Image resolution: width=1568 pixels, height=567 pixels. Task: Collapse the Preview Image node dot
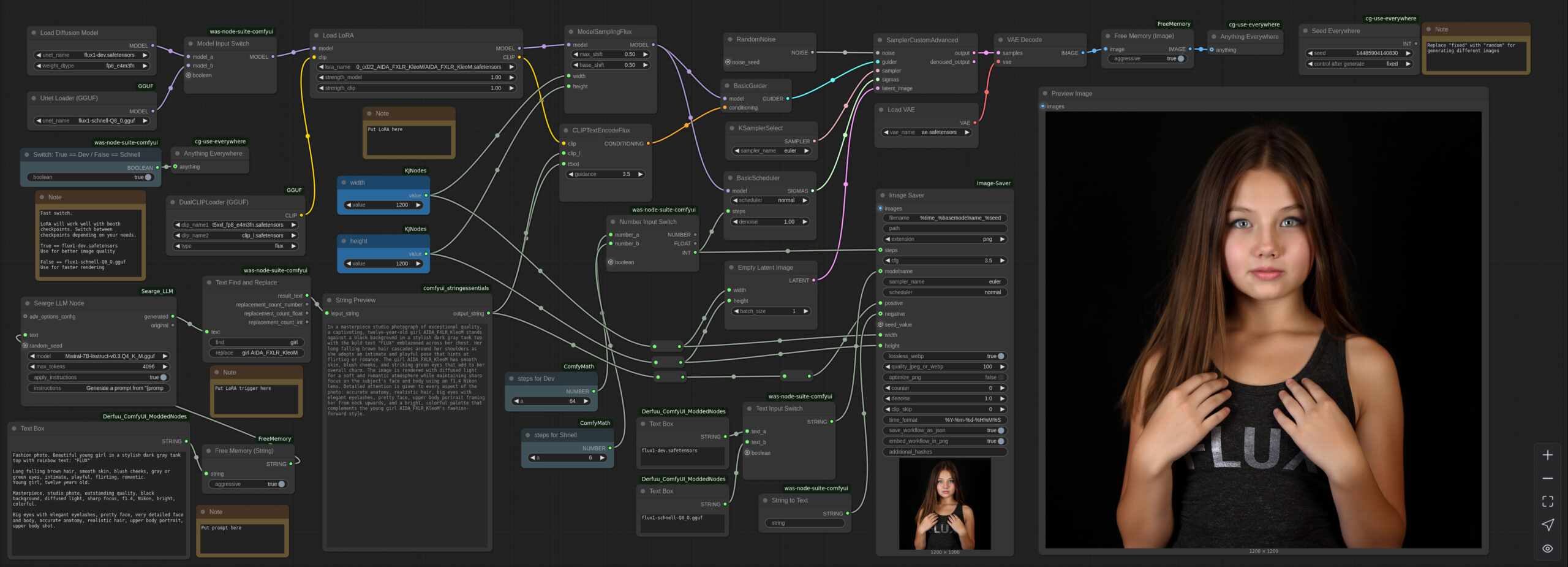click(1045, 94)
